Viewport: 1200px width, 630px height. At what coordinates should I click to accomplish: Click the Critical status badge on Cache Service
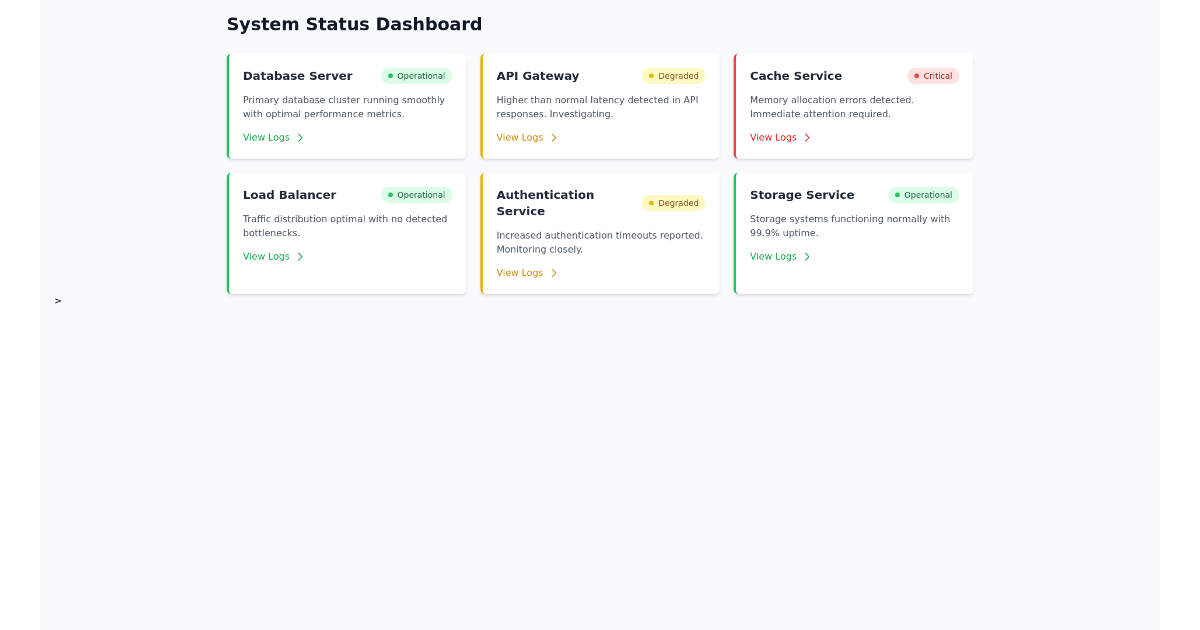[932, 76]
